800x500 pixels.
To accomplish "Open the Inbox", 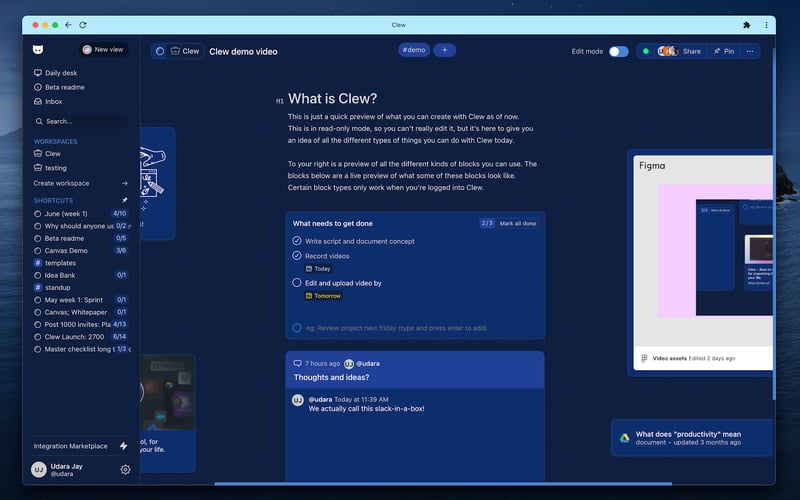I will pos(48,102).
